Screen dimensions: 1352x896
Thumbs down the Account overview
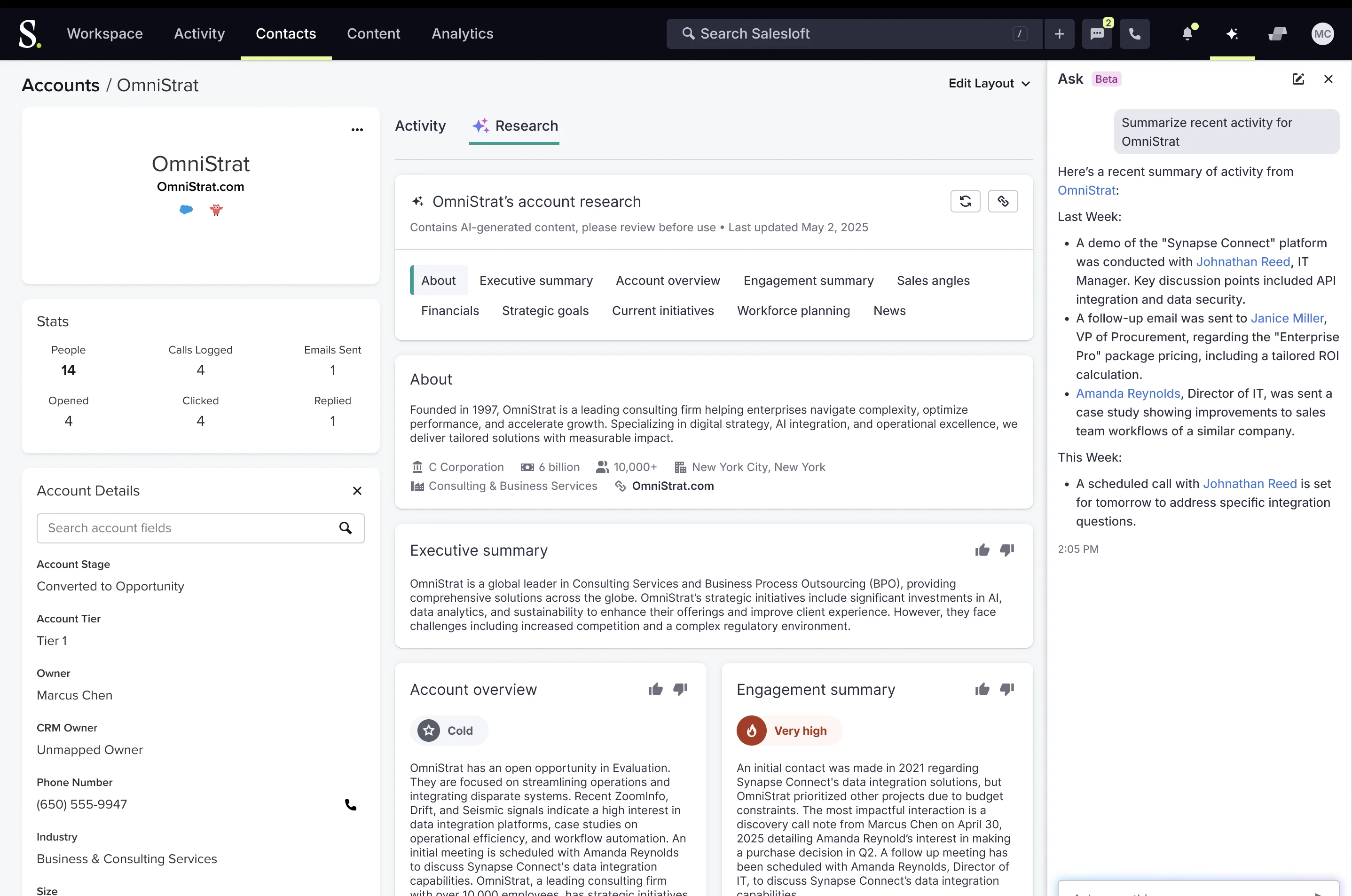click(679, 689)
